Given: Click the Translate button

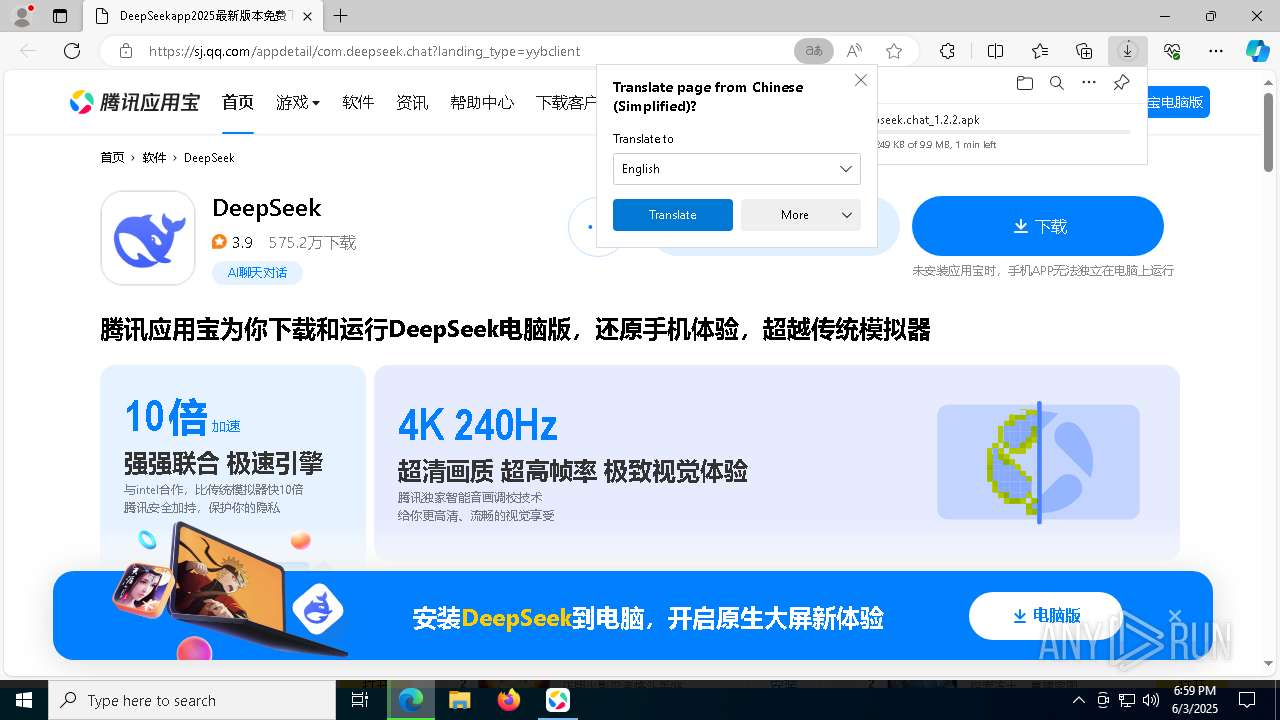Looking at the screenshot, I should pyautogui.click(x=673, y=215).
